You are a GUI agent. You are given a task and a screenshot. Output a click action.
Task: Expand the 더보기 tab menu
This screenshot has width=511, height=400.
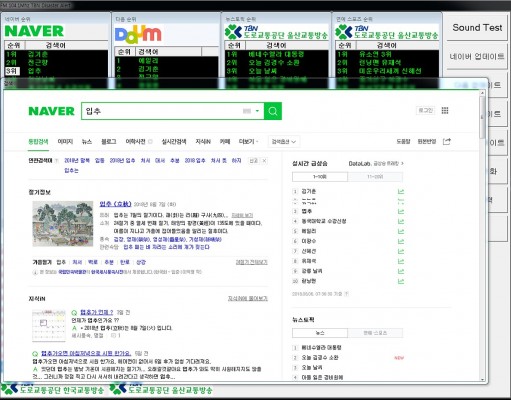tap(248, 142)
